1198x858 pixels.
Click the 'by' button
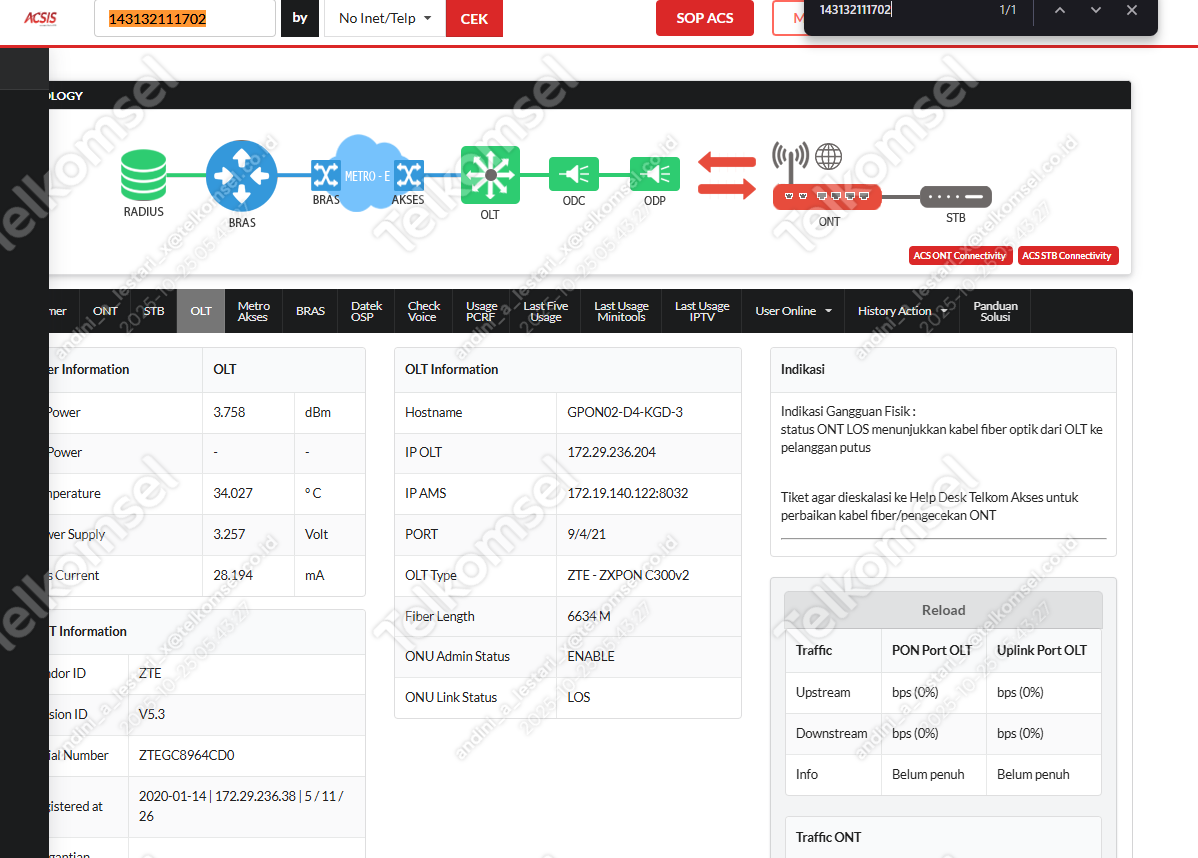[x=300, y=18]
